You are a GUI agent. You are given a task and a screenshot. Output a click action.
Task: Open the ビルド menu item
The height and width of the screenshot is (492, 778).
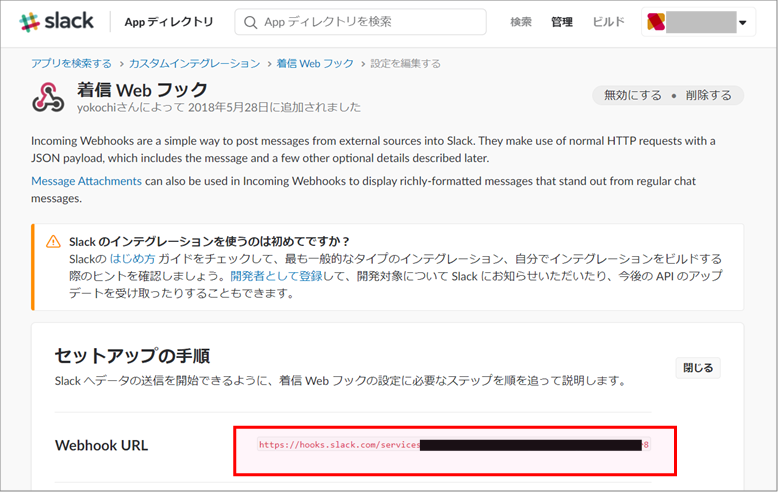608,22
